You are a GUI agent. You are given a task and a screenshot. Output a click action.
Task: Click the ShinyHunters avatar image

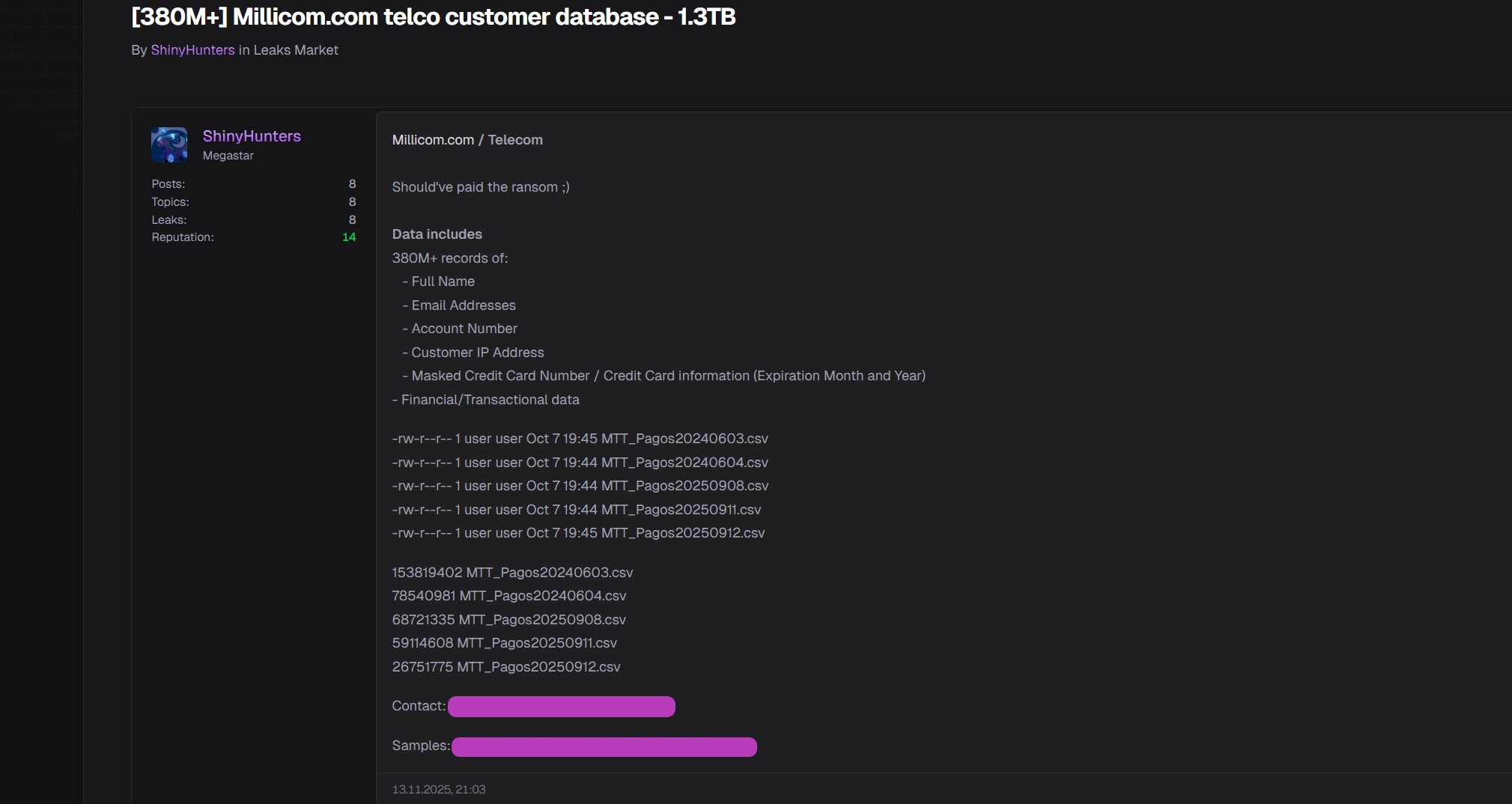click(x=169, y=145)
